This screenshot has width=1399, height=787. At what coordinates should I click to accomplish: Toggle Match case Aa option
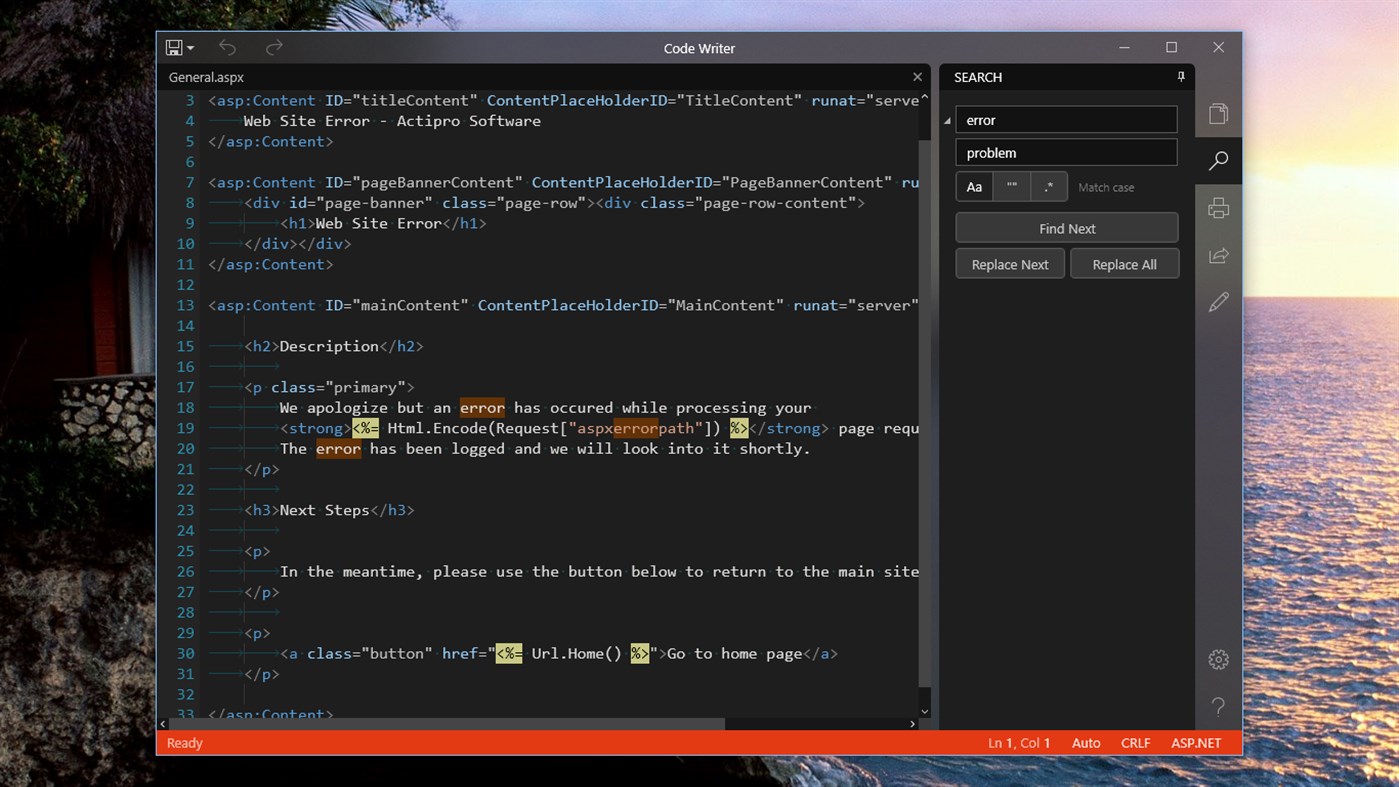tap(974, 187)
